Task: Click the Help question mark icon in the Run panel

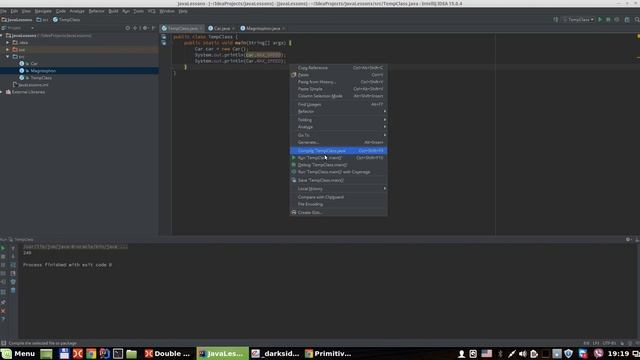Action: point(3,319)
